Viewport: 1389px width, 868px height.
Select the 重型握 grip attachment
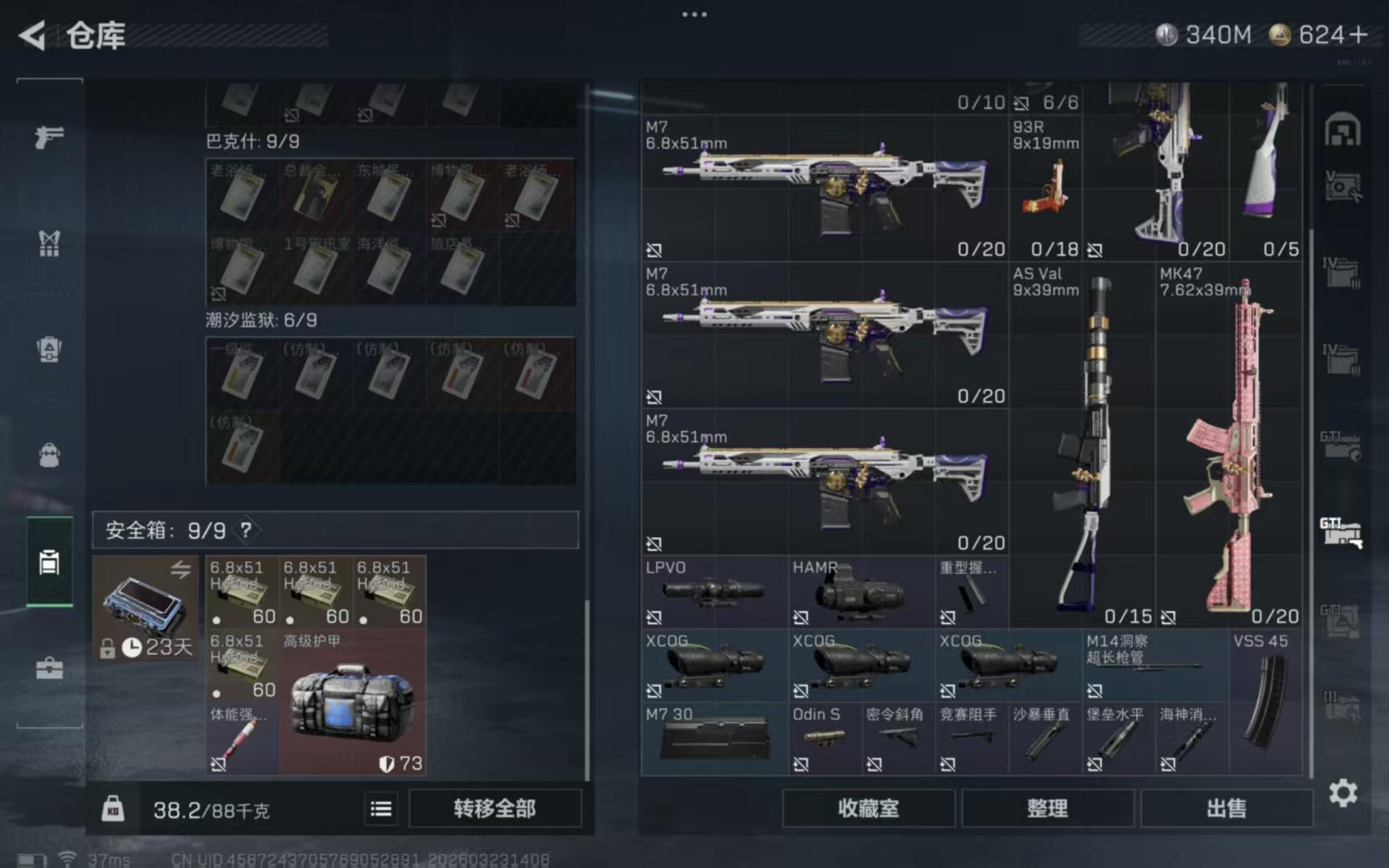tap(972, 592)
